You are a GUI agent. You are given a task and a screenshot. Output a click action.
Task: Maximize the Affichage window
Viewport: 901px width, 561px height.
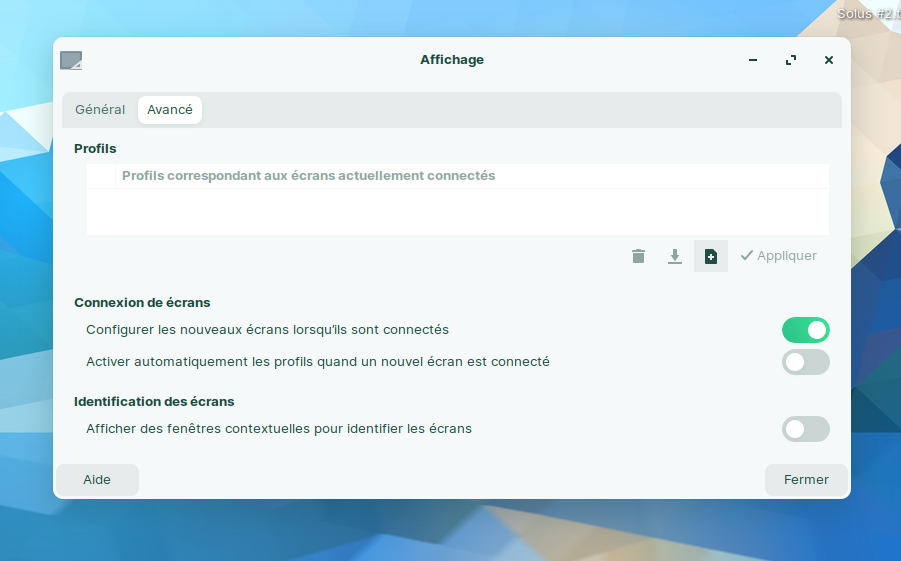[x=791, y=60]
